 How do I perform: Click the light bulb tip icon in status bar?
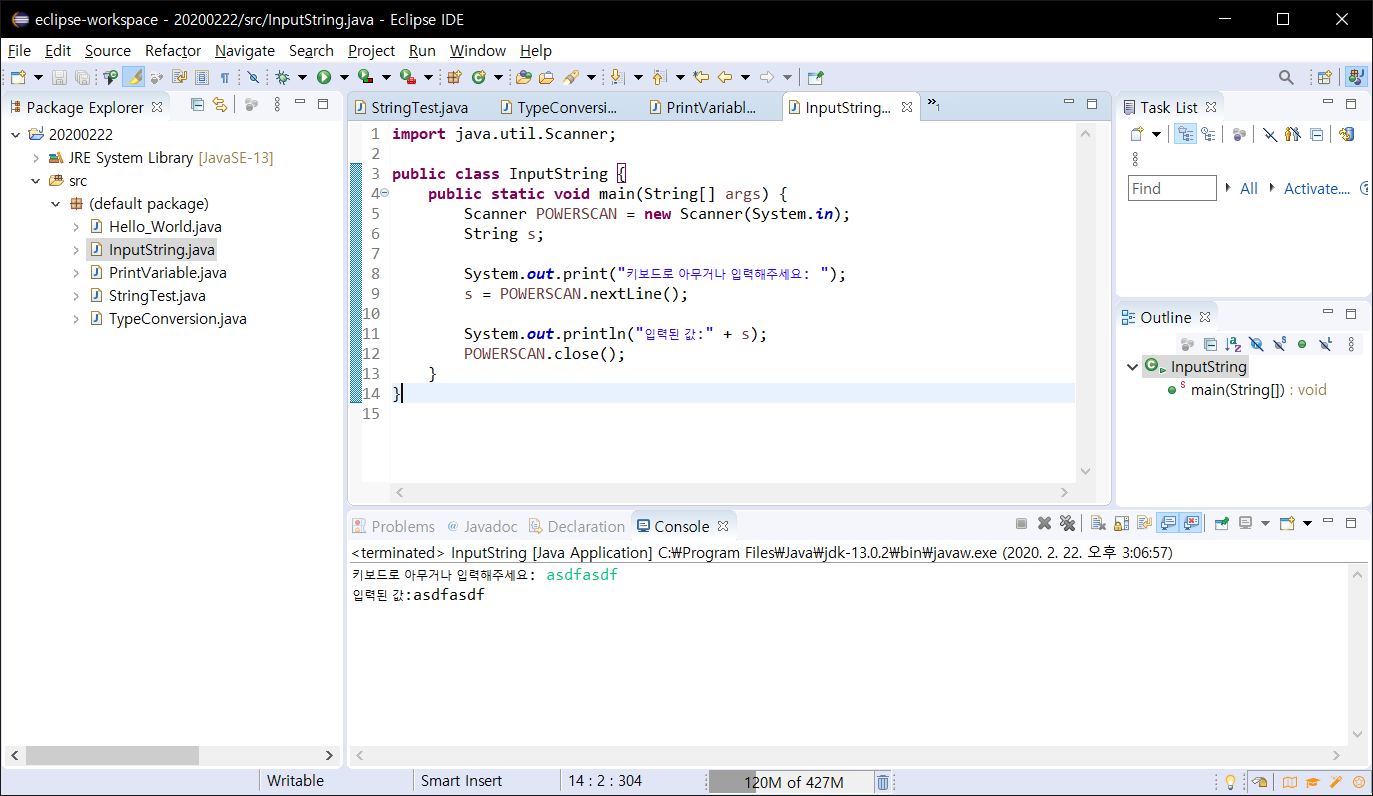coord(1230,782)
